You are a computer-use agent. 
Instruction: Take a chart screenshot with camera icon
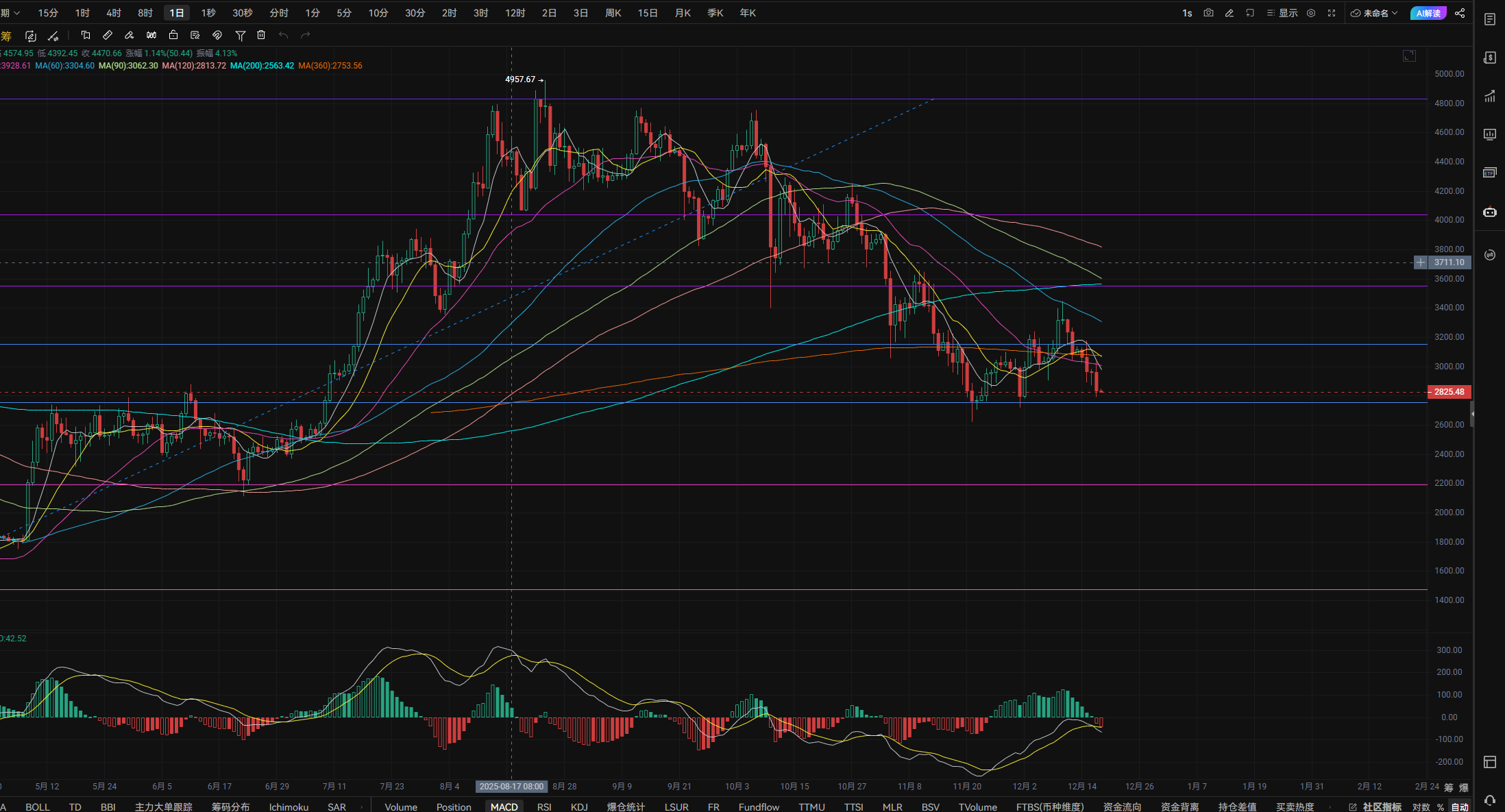click(x=1208, y=13)
